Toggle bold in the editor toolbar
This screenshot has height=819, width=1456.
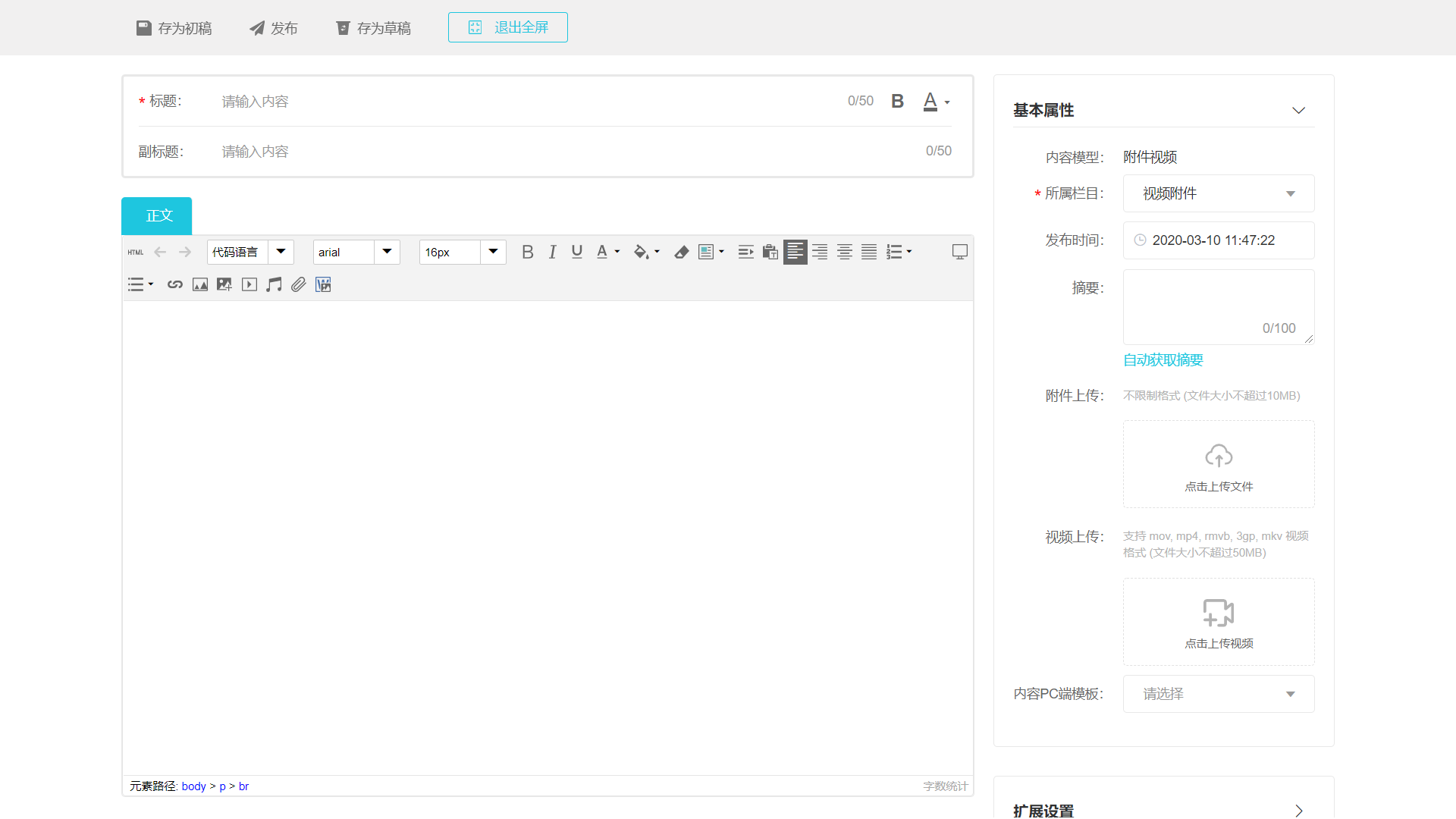point(528,252)
